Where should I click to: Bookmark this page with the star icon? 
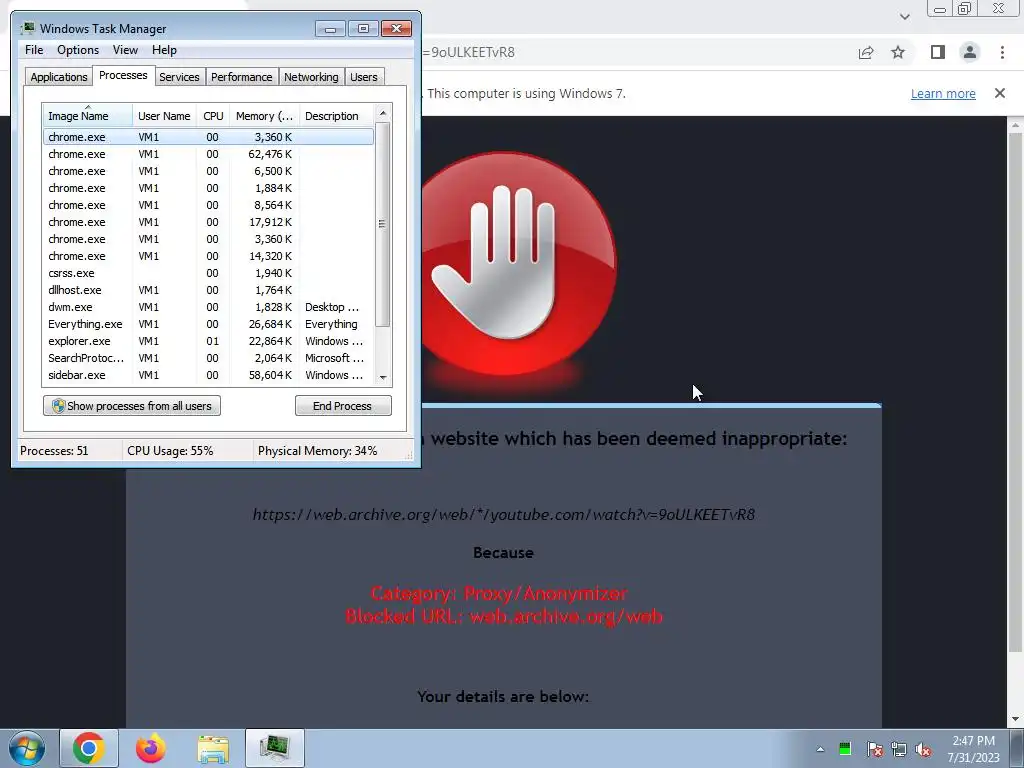point(899,52)
